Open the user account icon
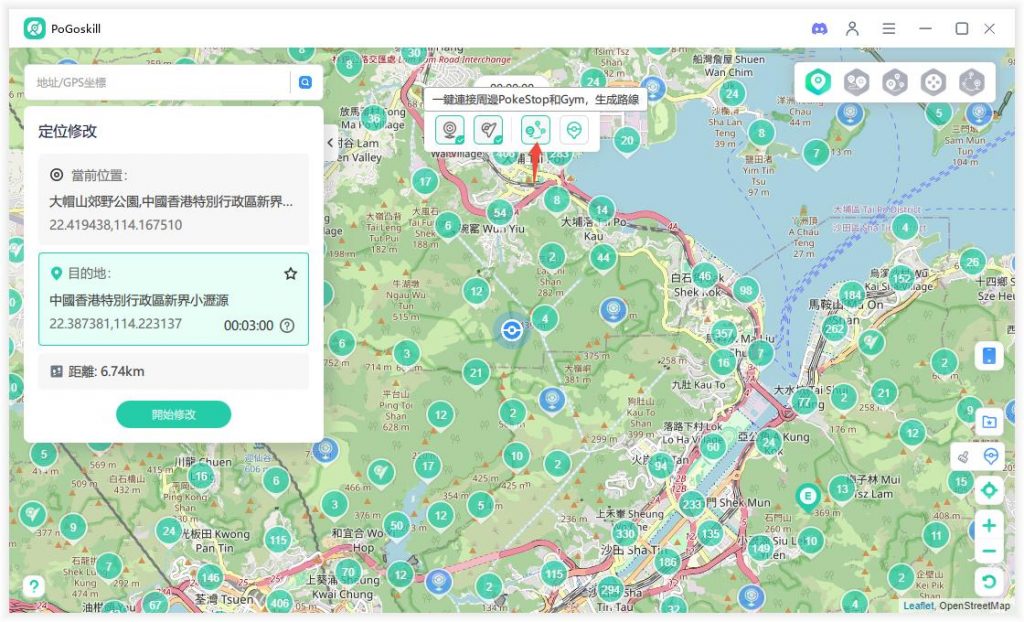Image resolution: width=1024 pixels, height=622 pixels. (x=852, y=29)
